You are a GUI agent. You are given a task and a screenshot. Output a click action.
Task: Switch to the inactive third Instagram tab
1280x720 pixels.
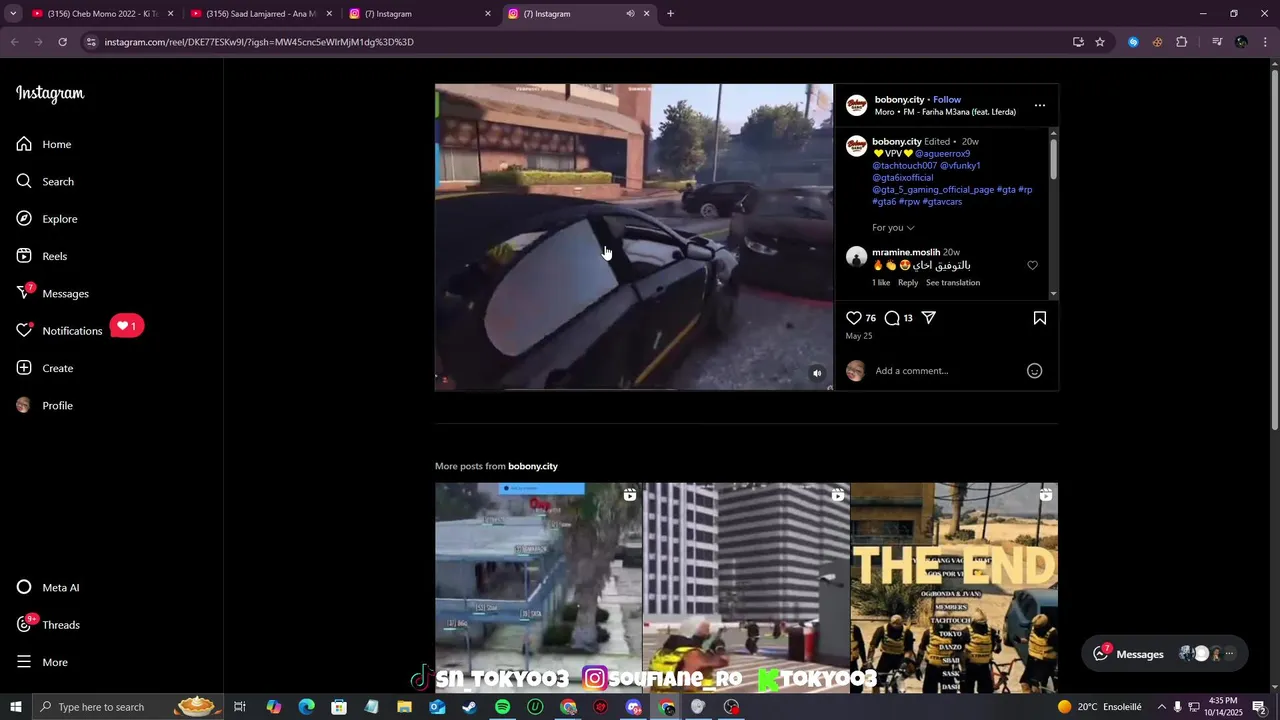point(420,14)
